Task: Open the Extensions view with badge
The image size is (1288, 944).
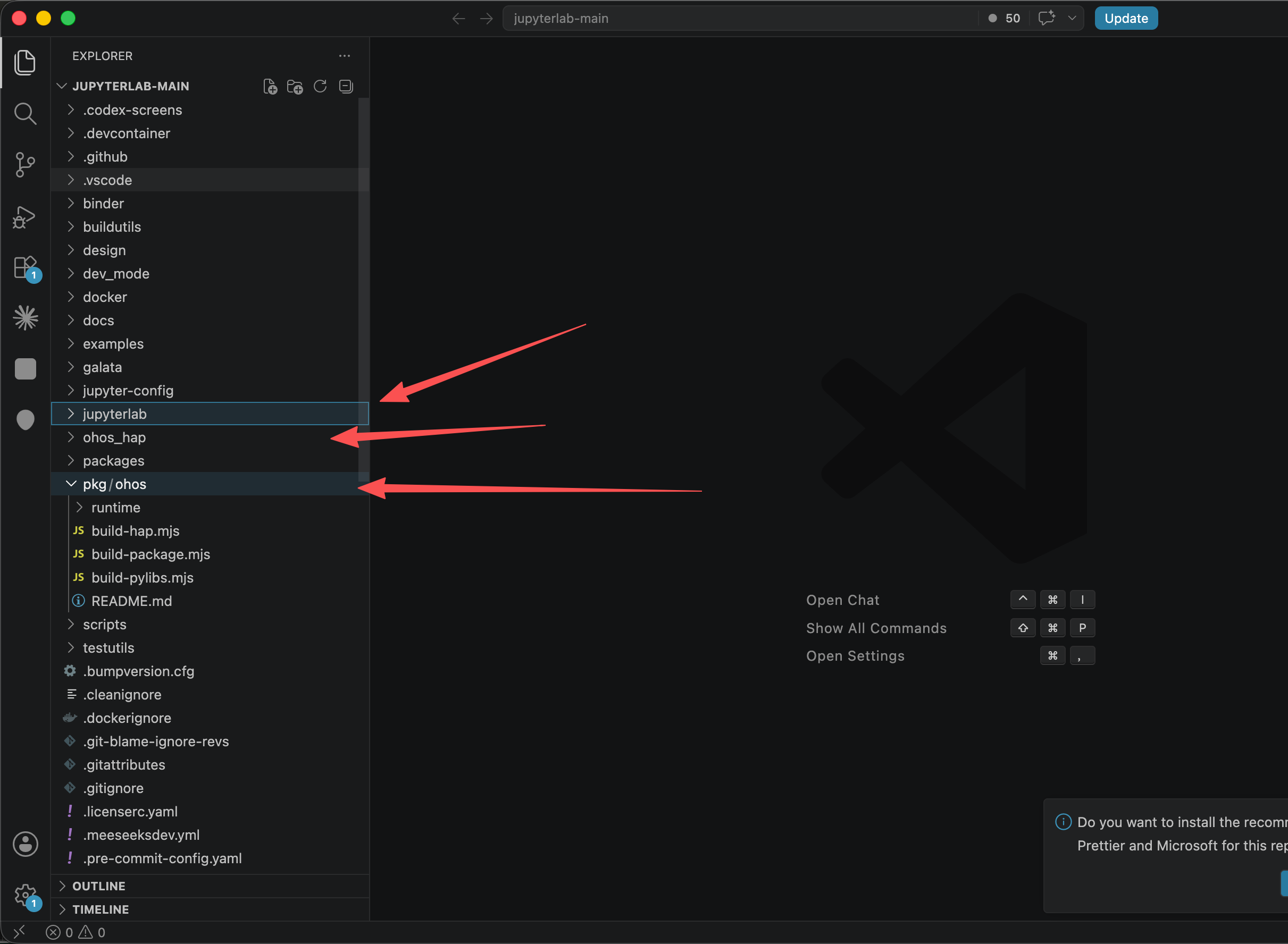Action: tap(26, 268)
